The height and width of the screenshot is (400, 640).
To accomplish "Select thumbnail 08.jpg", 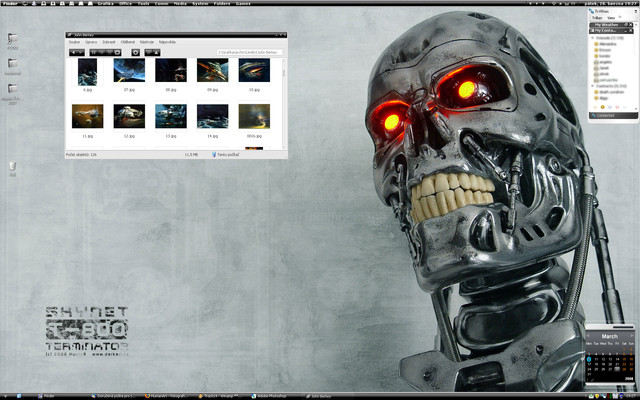I will pyautogui.click(x=171, y=70).
